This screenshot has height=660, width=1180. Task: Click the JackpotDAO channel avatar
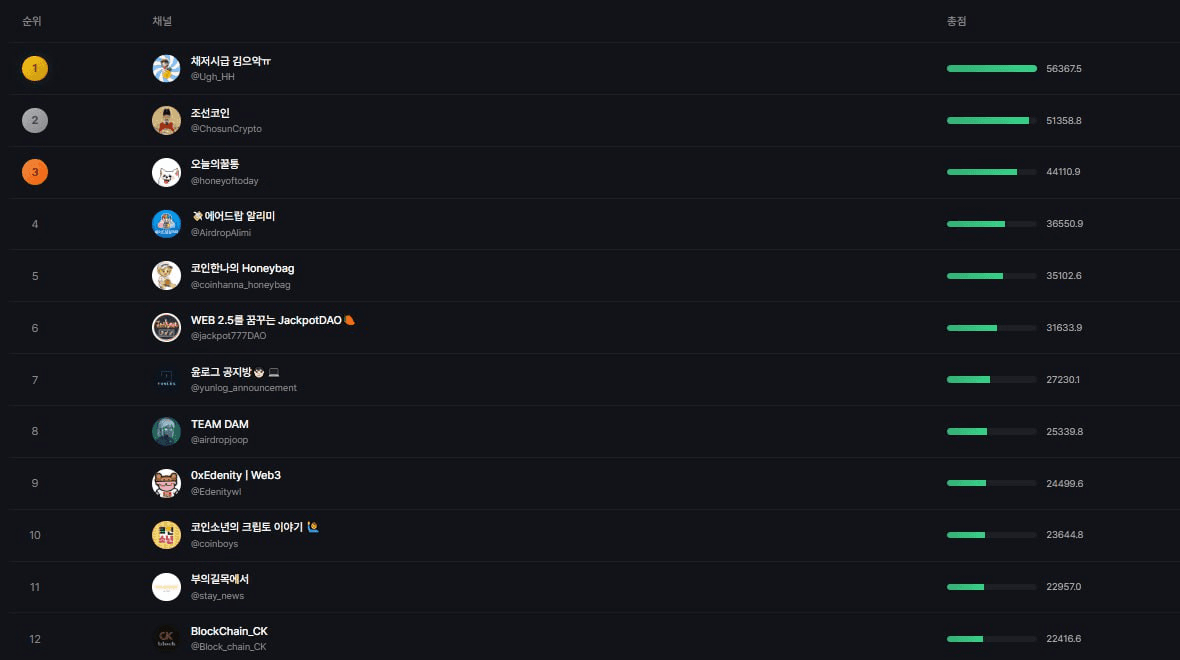pos(166,328)
